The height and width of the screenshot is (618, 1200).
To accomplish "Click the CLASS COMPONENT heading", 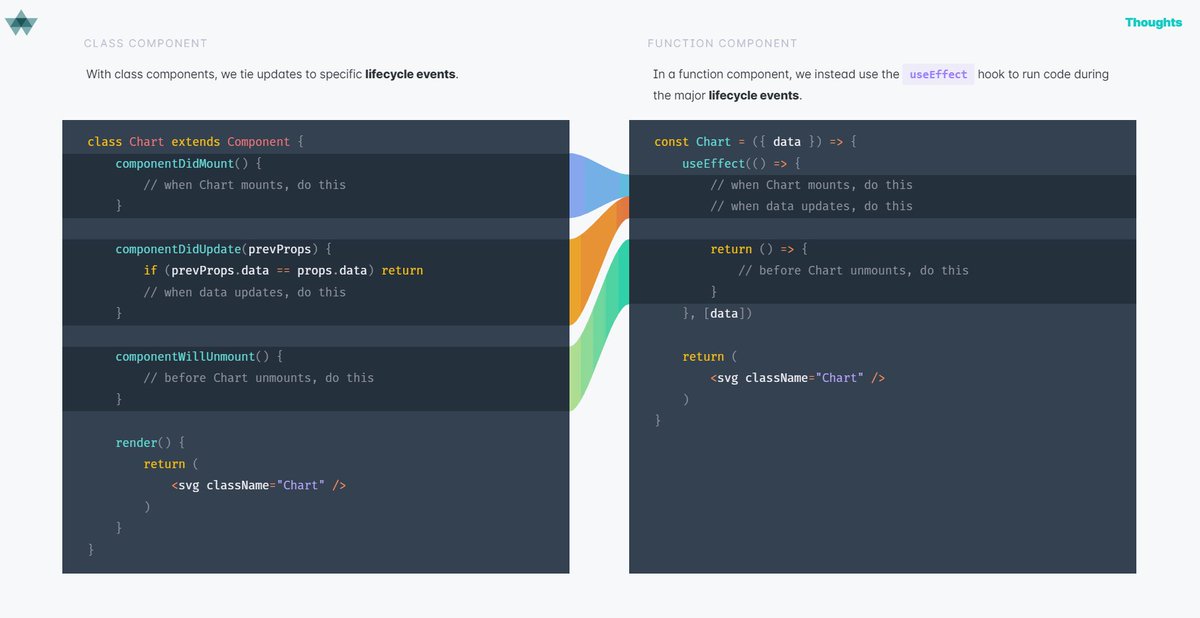I will click(x=146, y=44).
